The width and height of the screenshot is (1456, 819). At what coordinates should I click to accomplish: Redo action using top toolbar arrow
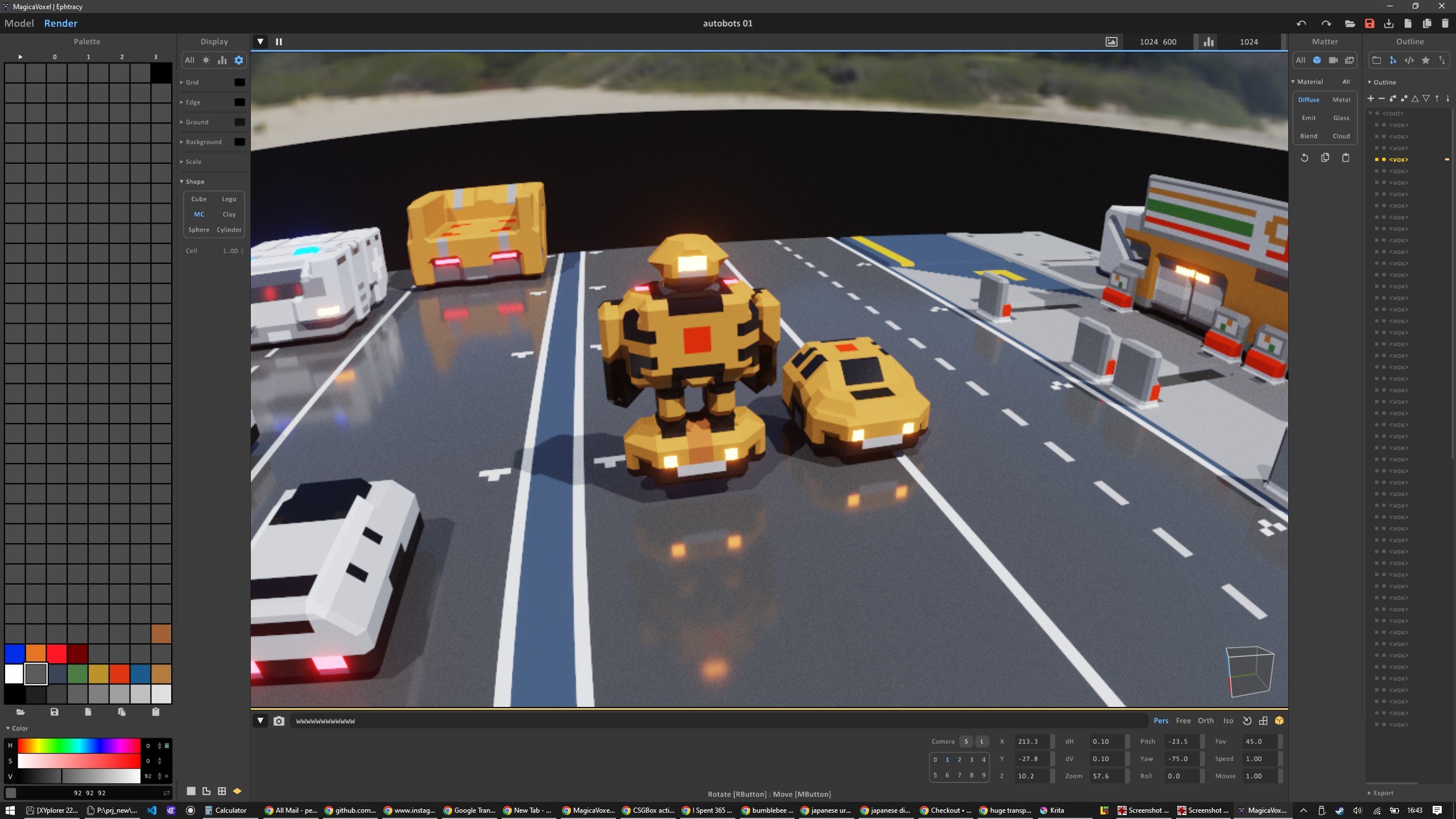(x=1326, y=23)
